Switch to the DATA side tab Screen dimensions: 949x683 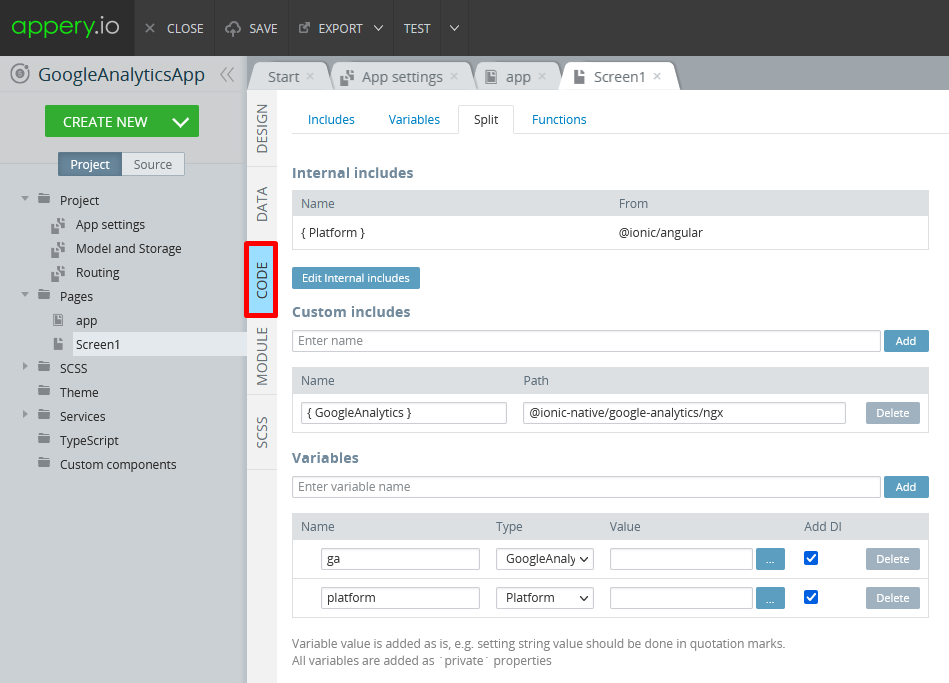click(262, 204)
